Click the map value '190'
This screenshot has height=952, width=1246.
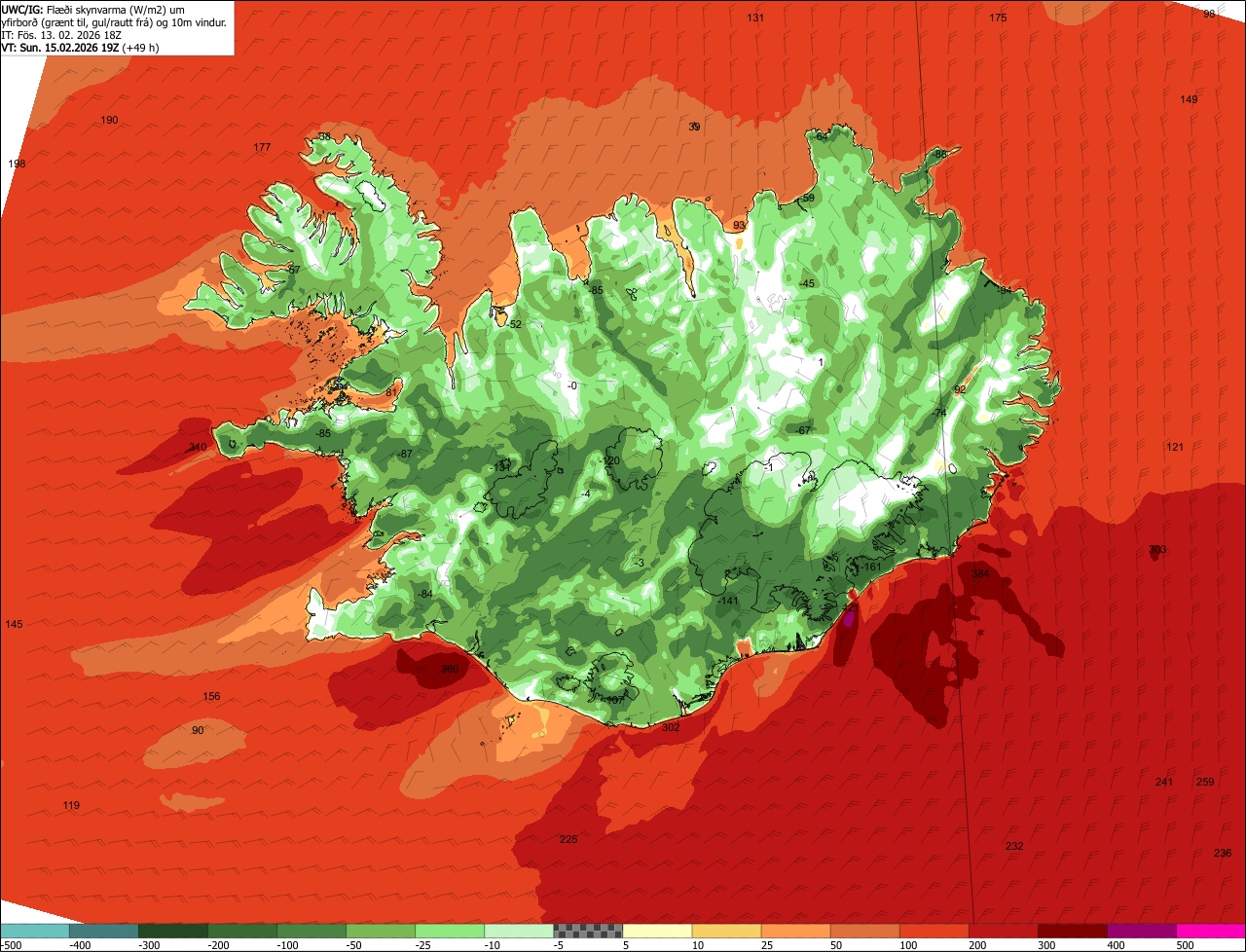109,120
